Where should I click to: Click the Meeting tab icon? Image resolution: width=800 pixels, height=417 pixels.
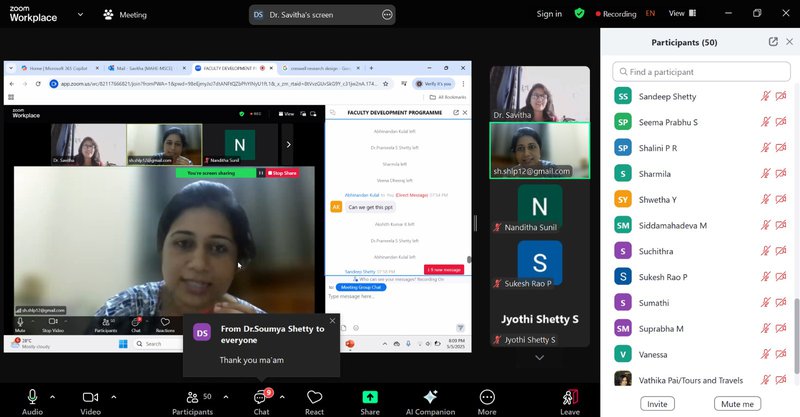tap(108, 15)
